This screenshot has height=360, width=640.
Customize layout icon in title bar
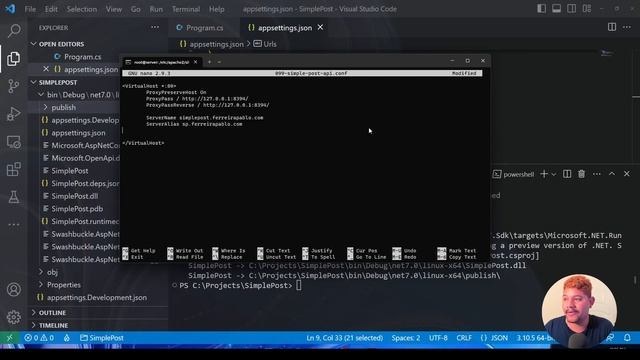(587, 9)
